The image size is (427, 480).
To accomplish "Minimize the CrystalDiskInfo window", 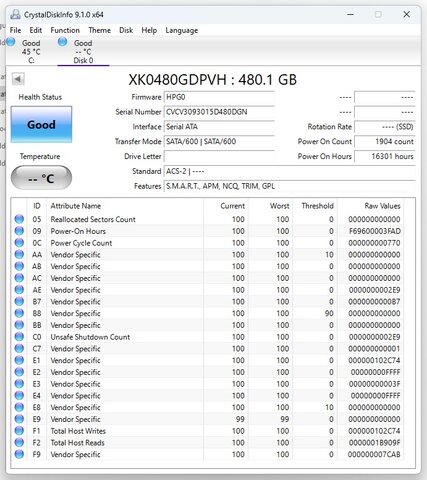I will (x=350, y=14).
